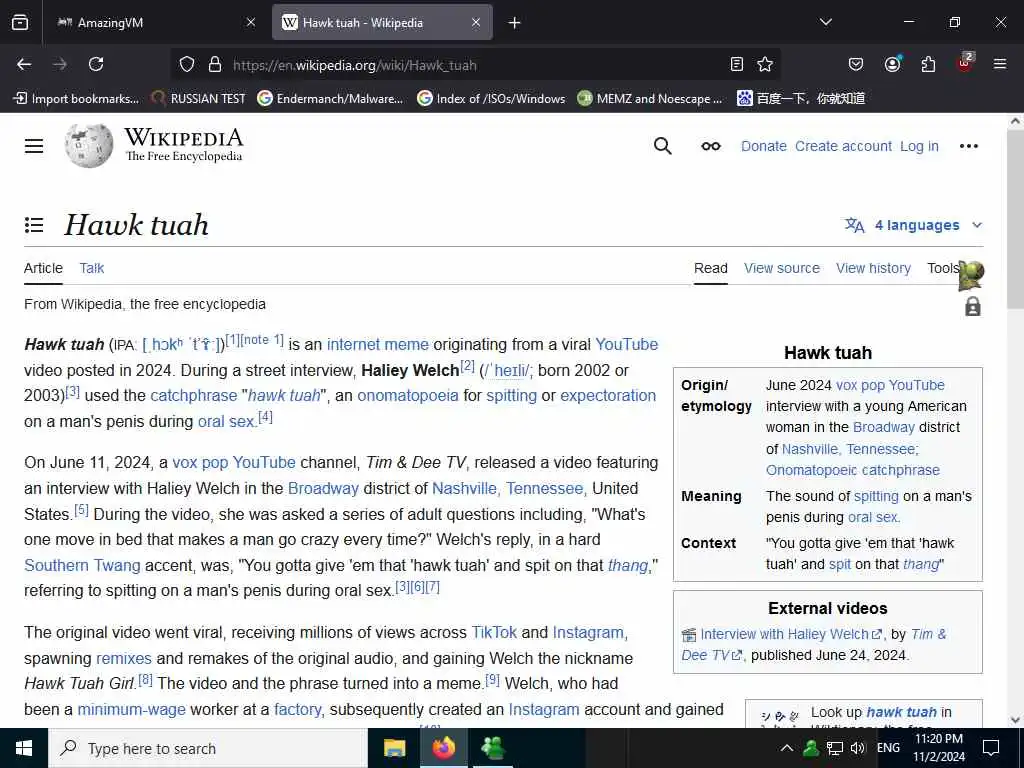Open Wikipedia search
Viewport: 1024px width, 768px height.
point(662,146)
